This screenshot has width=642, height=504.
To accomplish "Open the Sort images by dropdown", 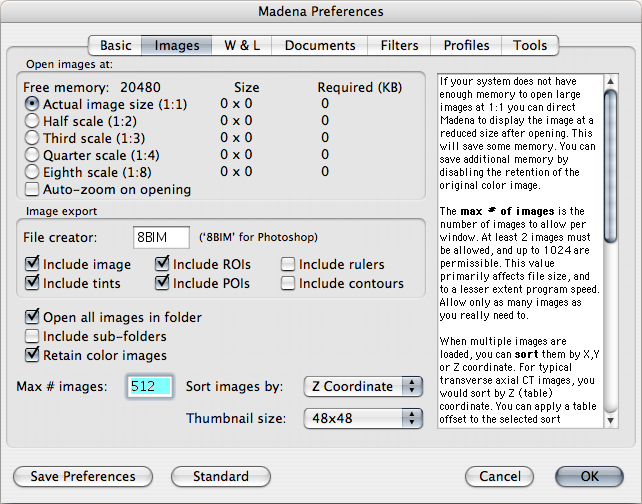I will point(363,386).
